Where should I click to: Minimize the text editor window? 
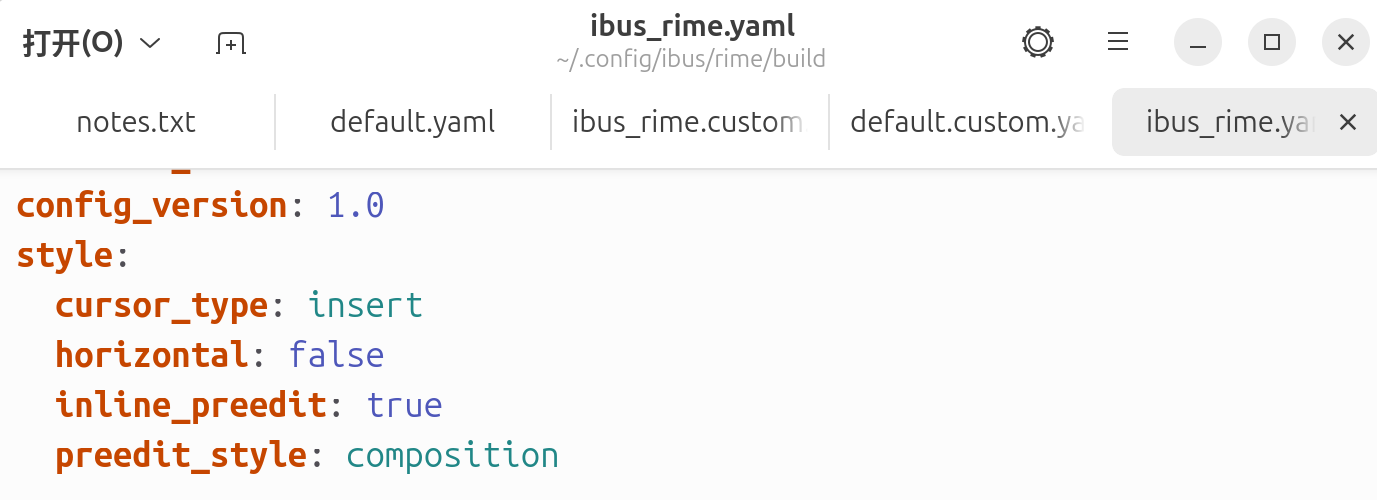1198,42
